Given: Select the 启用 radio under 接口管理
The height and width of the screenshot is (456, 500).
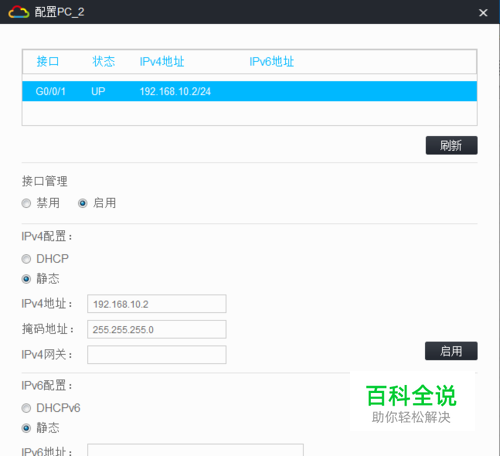Looking at the screenshot, I should tap(83, 203).
